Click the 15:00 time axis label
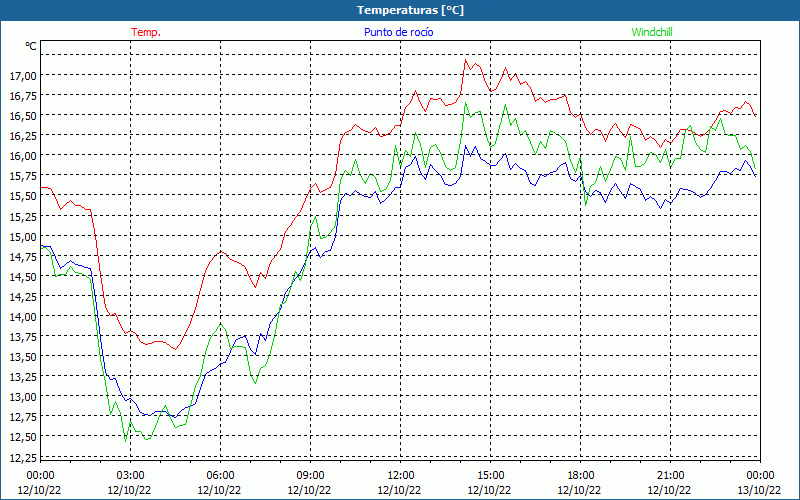This screenshot has height=500, width=800. pyautogui.click(x=490, y=476)
